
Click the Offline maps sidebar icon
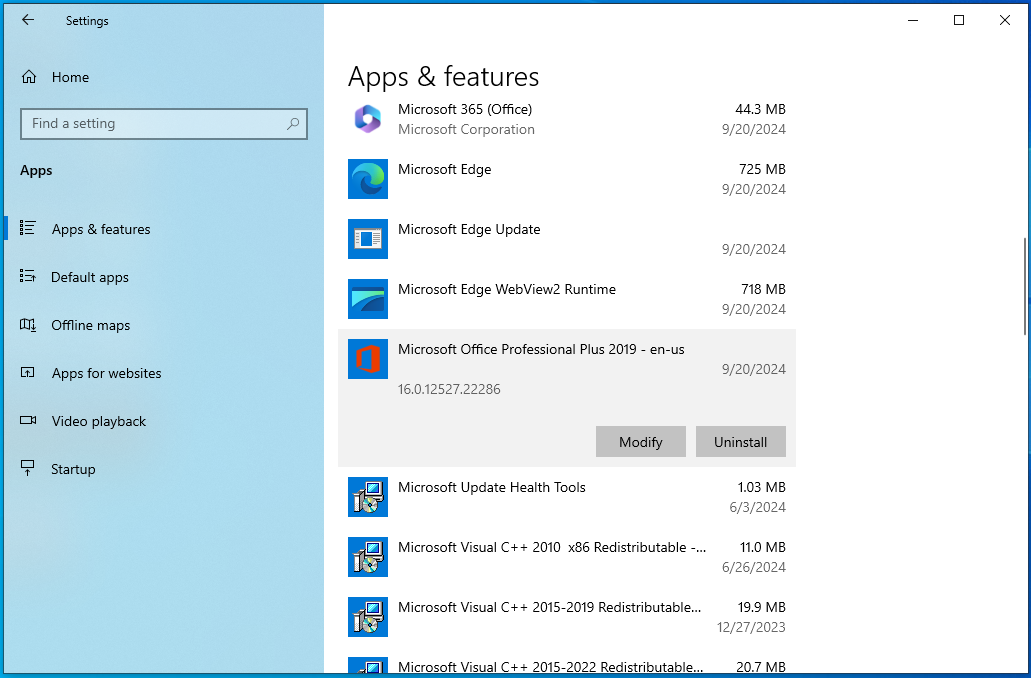coord(28,325)
